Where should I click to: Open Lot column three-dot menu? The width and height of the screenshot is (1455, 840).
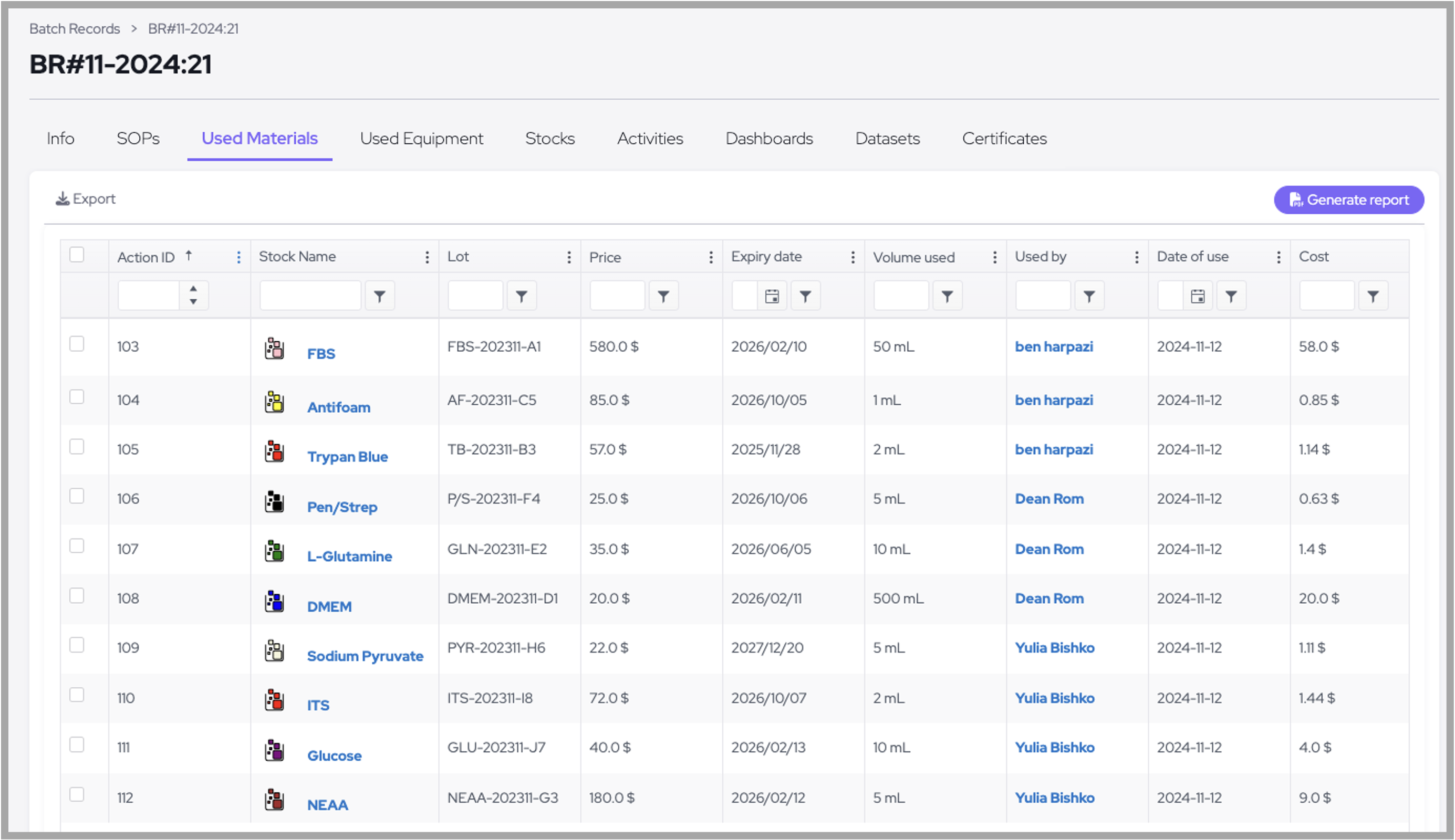[569, 257]
